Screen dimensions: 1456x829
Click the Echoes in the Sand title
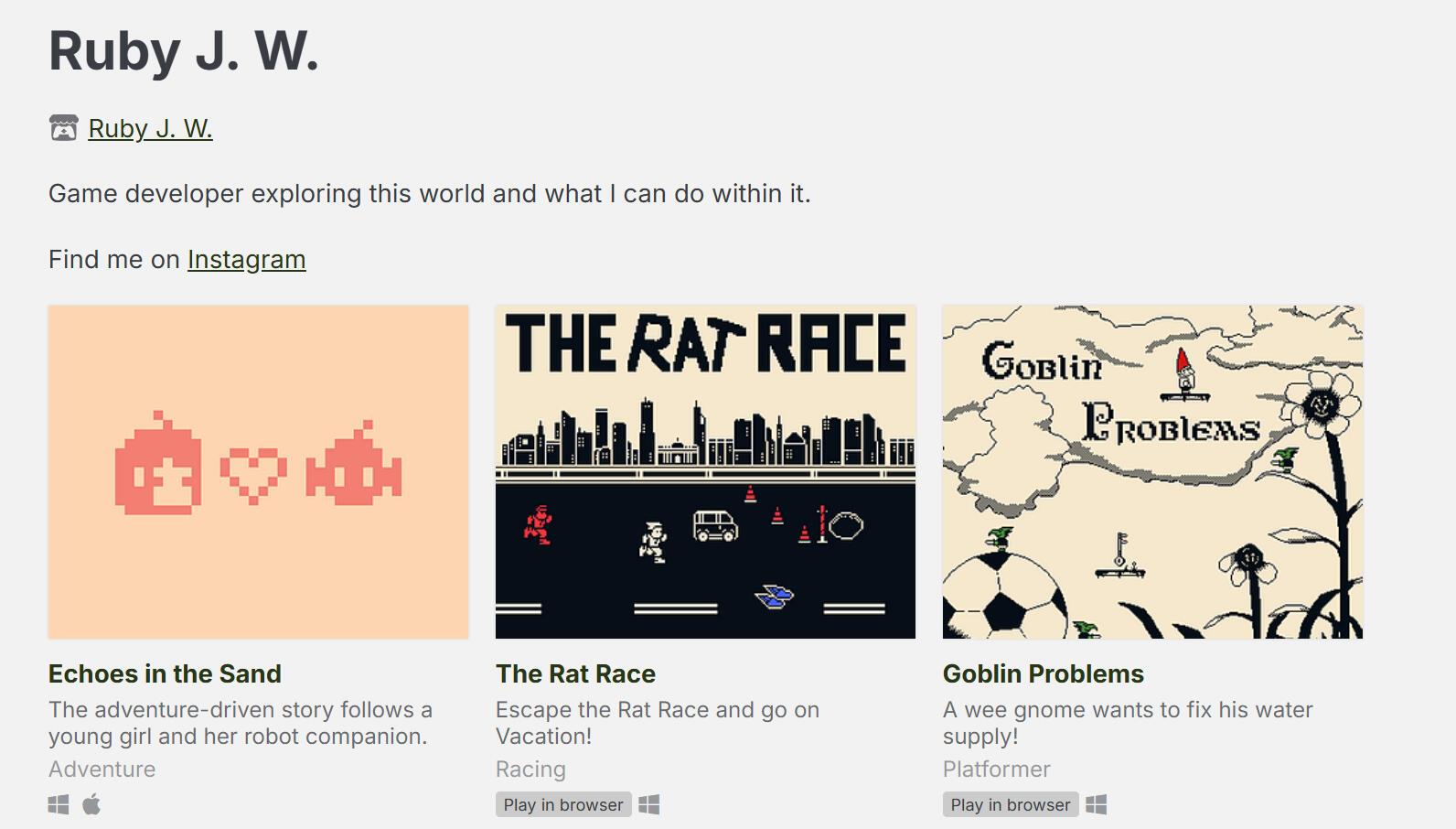coord(165,674)
